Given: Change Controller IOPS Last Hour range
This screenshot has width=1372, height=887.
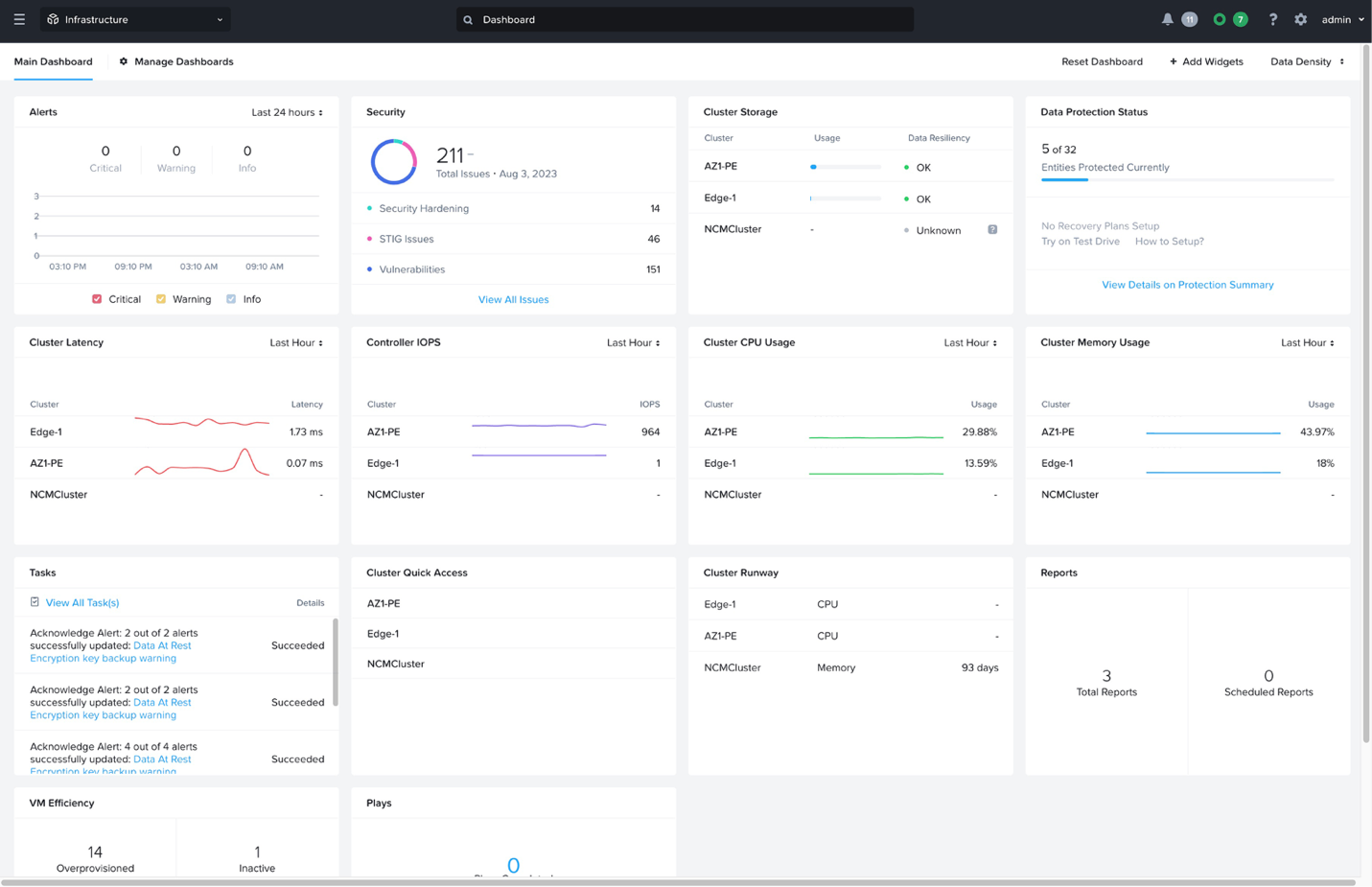Looking at the screenshot, I should (x=633, y=342).
